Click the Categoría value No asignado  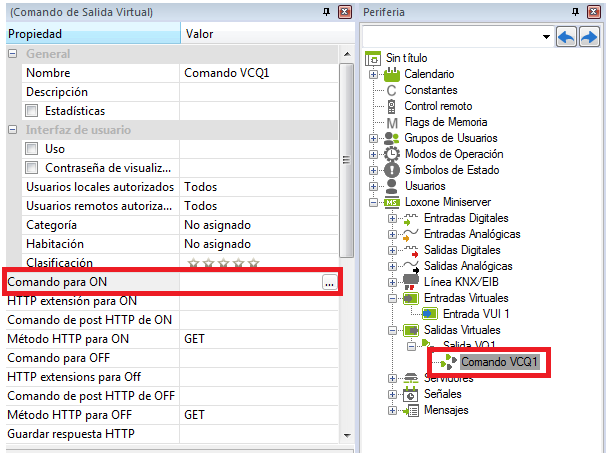coord(259,225)
